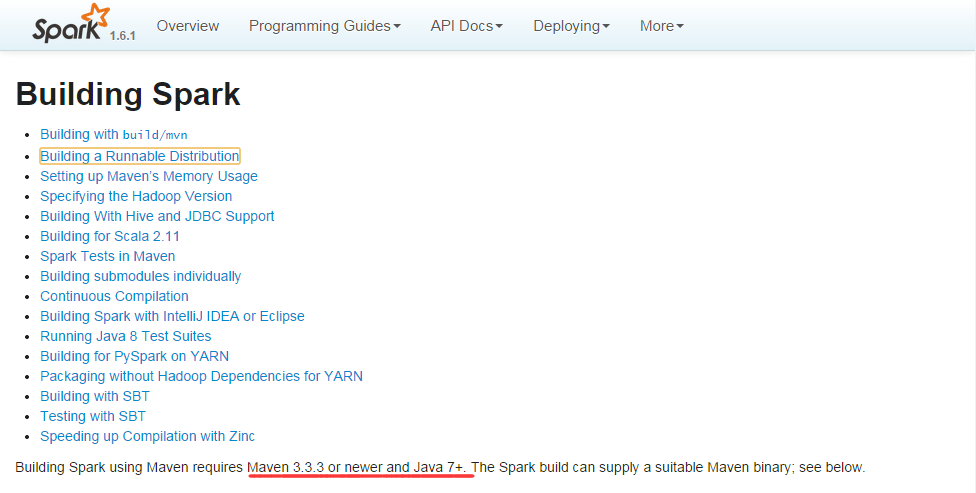The width and height of the screenshot is (976, 493).
Task: Go to Building a Runnable Distribution
Action: [x=139, y=156]
